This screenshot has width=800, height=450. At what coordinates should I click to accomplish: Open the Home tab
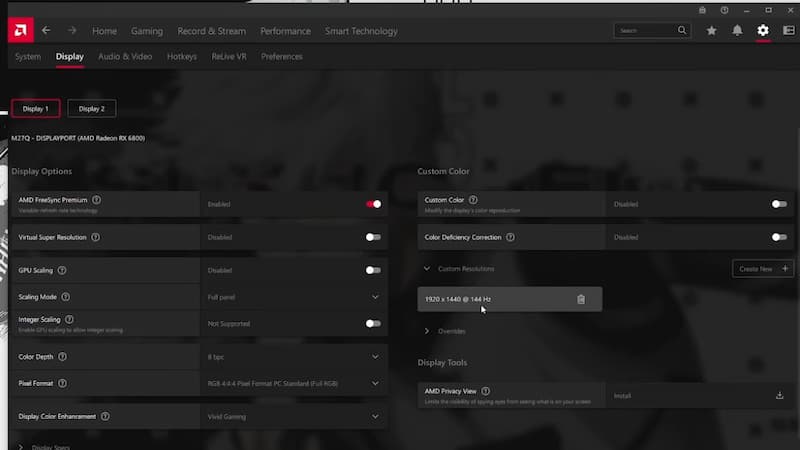pos(105,31)
